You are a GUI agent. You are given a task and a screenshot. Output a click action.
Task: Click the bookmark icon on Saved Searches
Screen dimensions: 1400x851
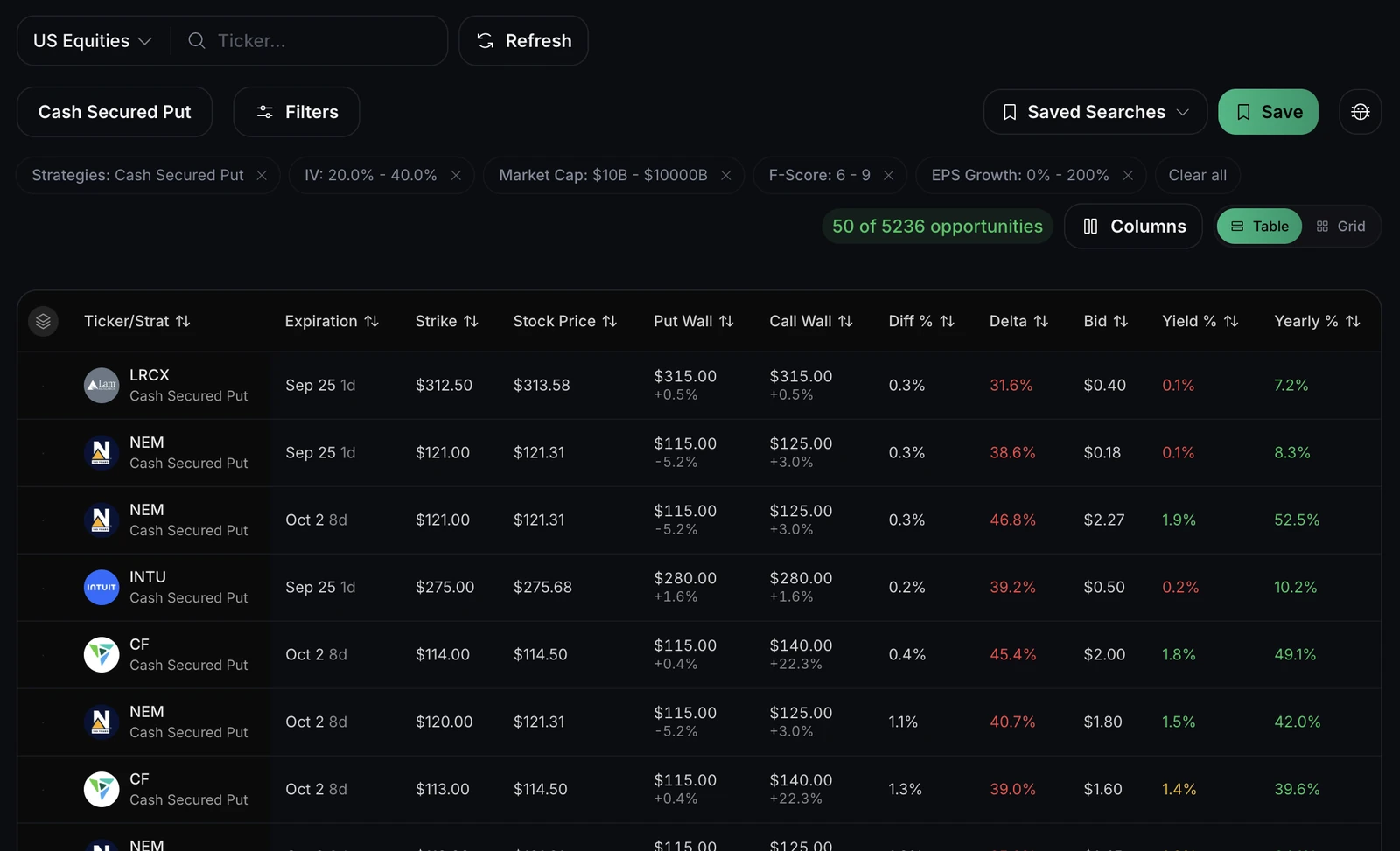click(x=1010, y=112)
